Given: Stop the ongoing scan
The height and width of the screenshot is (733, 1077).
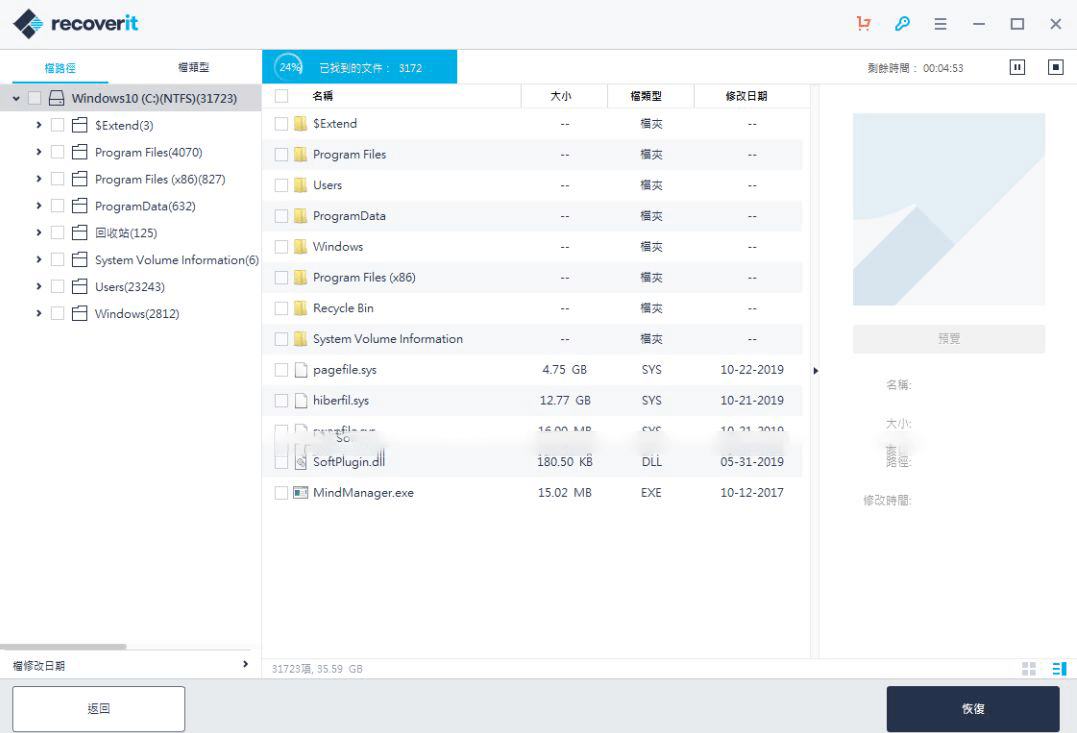Looking at the screenshot, I should click(x=1056, y=67).
